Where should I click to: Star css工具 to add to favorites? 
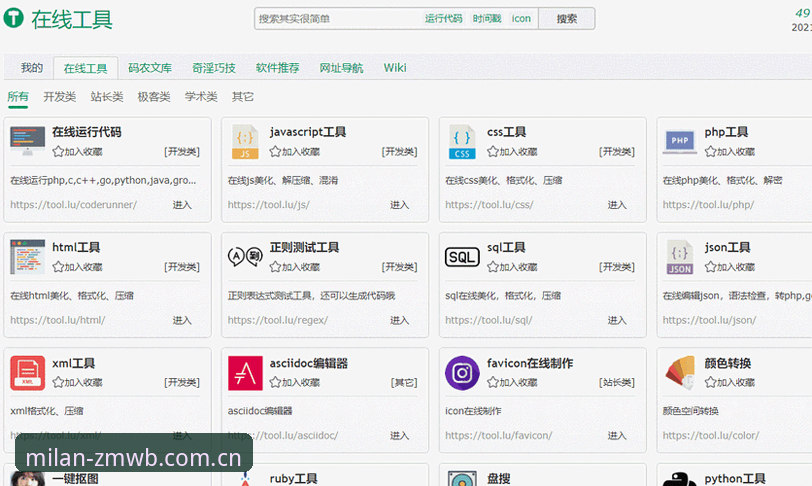point(492,151)
